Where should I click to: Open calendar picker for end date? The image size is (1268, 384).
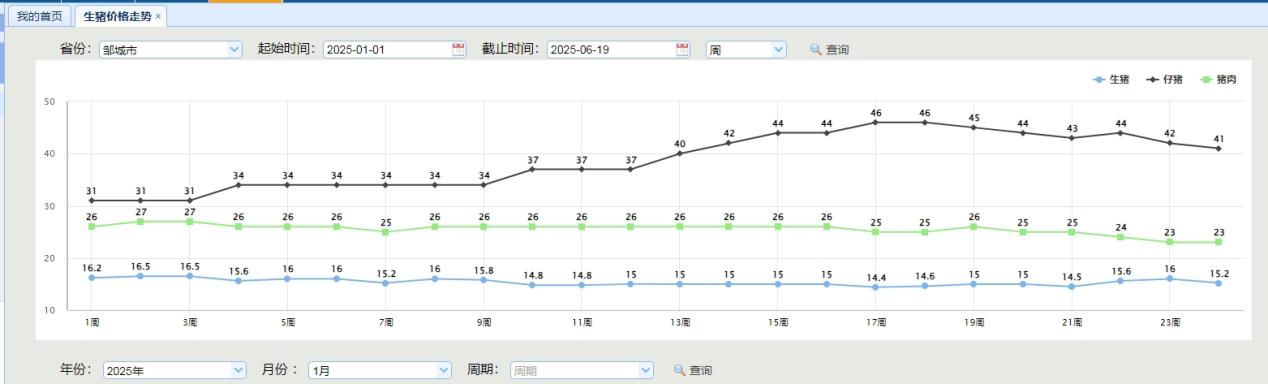(x=683, y=49)
